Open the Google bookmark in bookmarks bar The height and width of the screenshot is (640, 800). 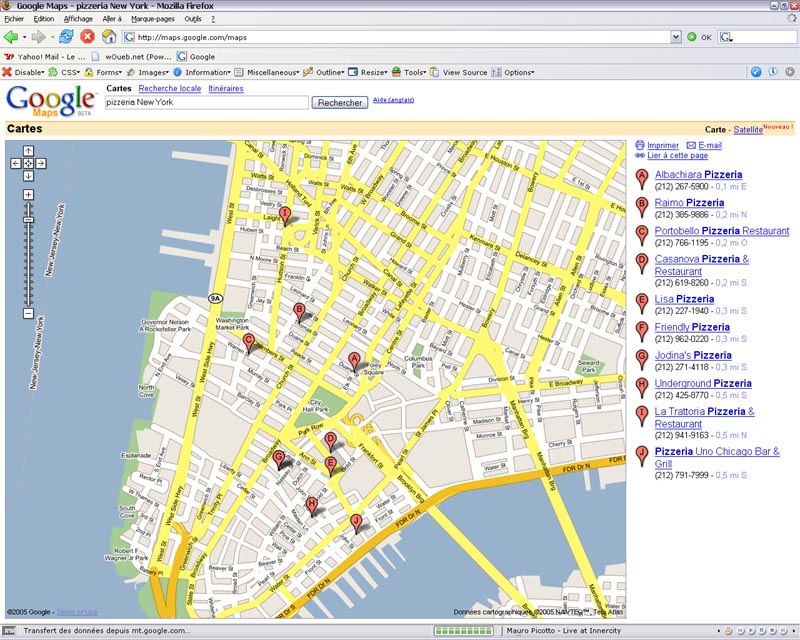tap(196, 57)
